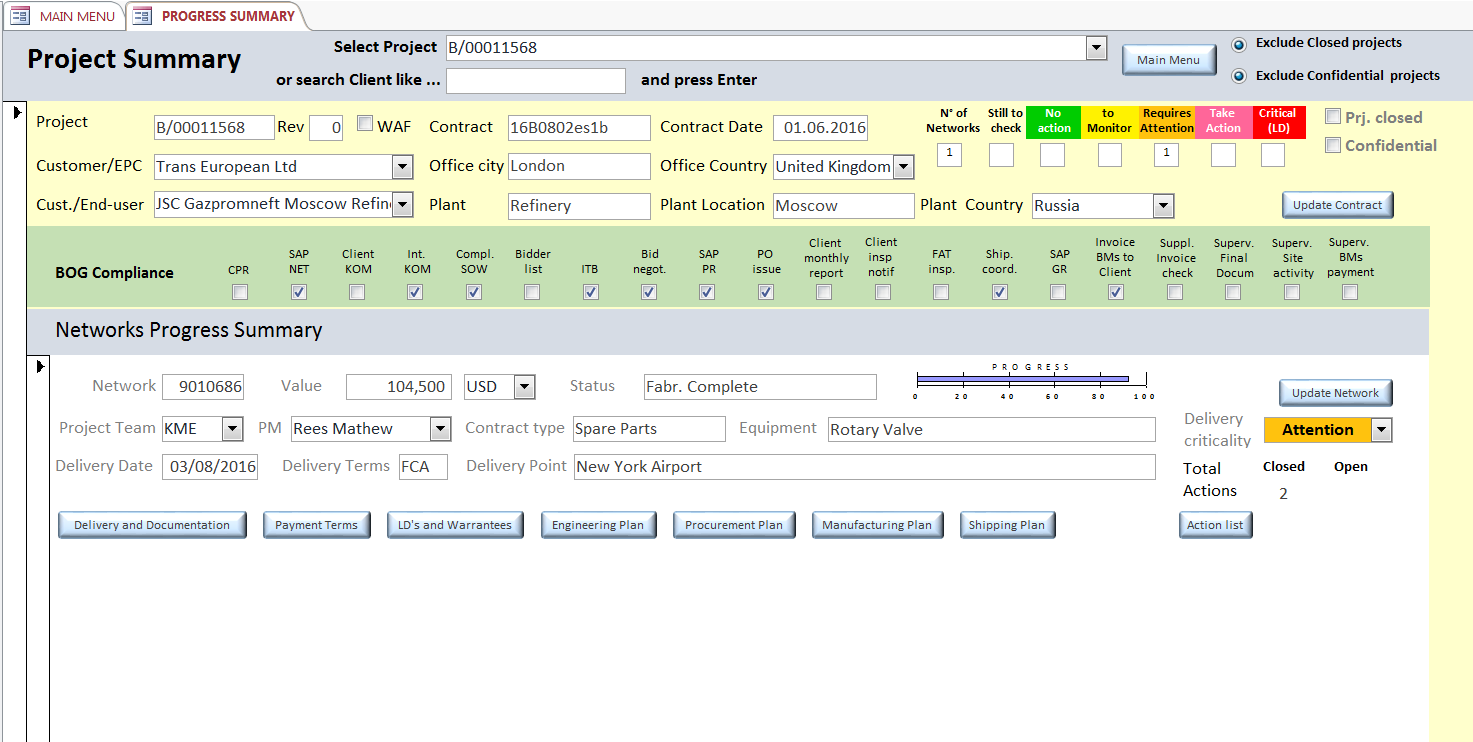
Task: Open the PM Rees Mathew dropdown
Action: pyautogui.click(x=440, y=429)
